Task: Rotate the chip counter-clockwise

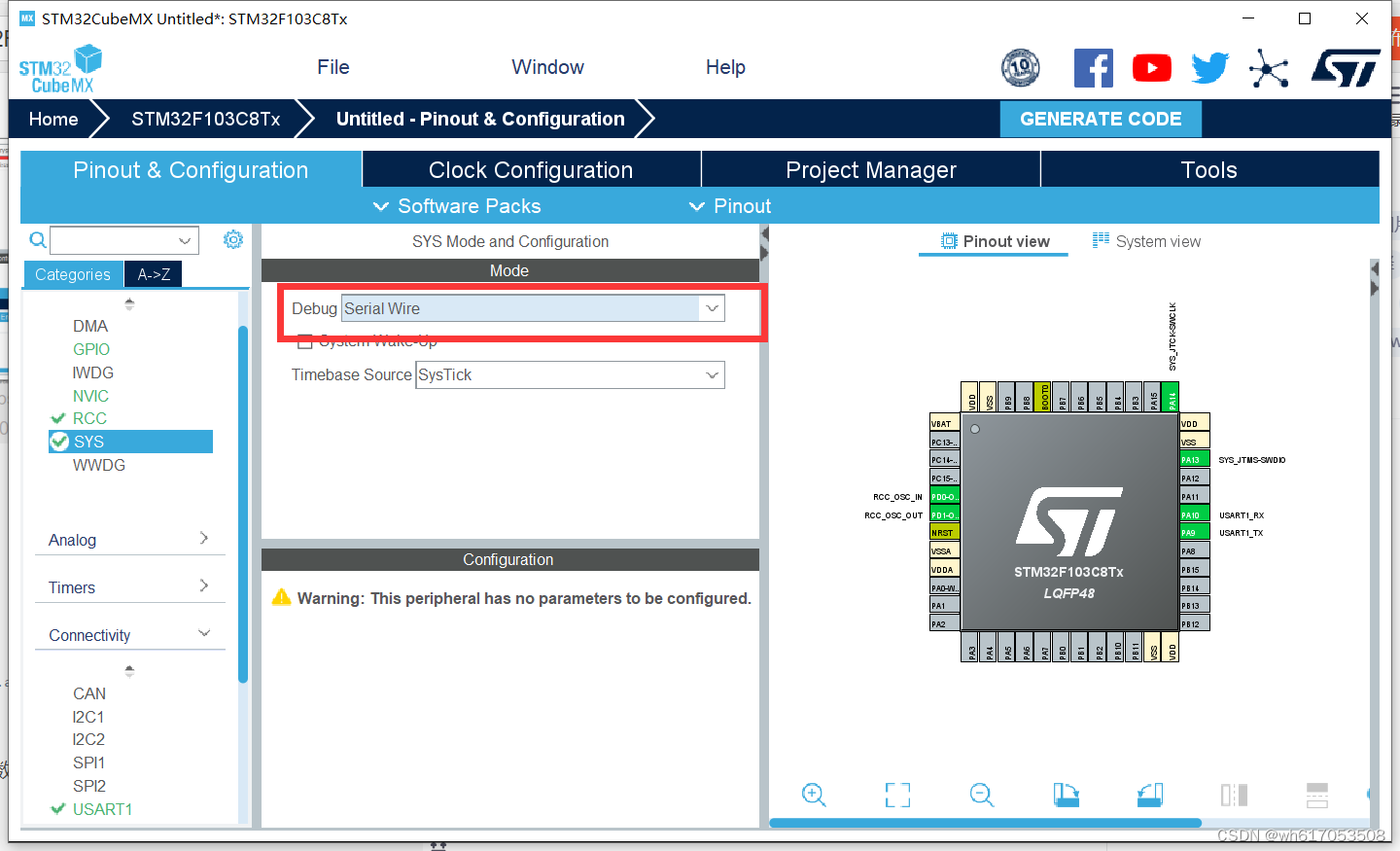Action: pos(1150,795)
